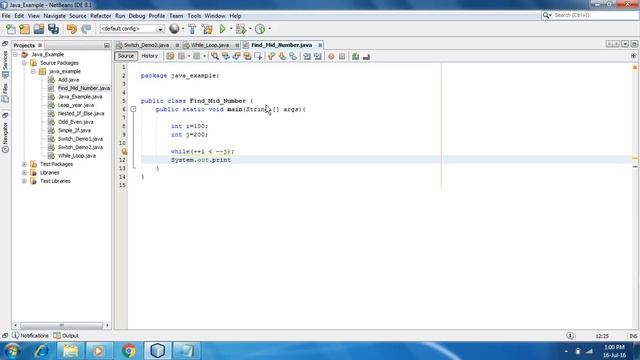The height and width of the screenshot is (360, 640).
Task: Click the Open Project toolbar icon
Action: (39, 29)
